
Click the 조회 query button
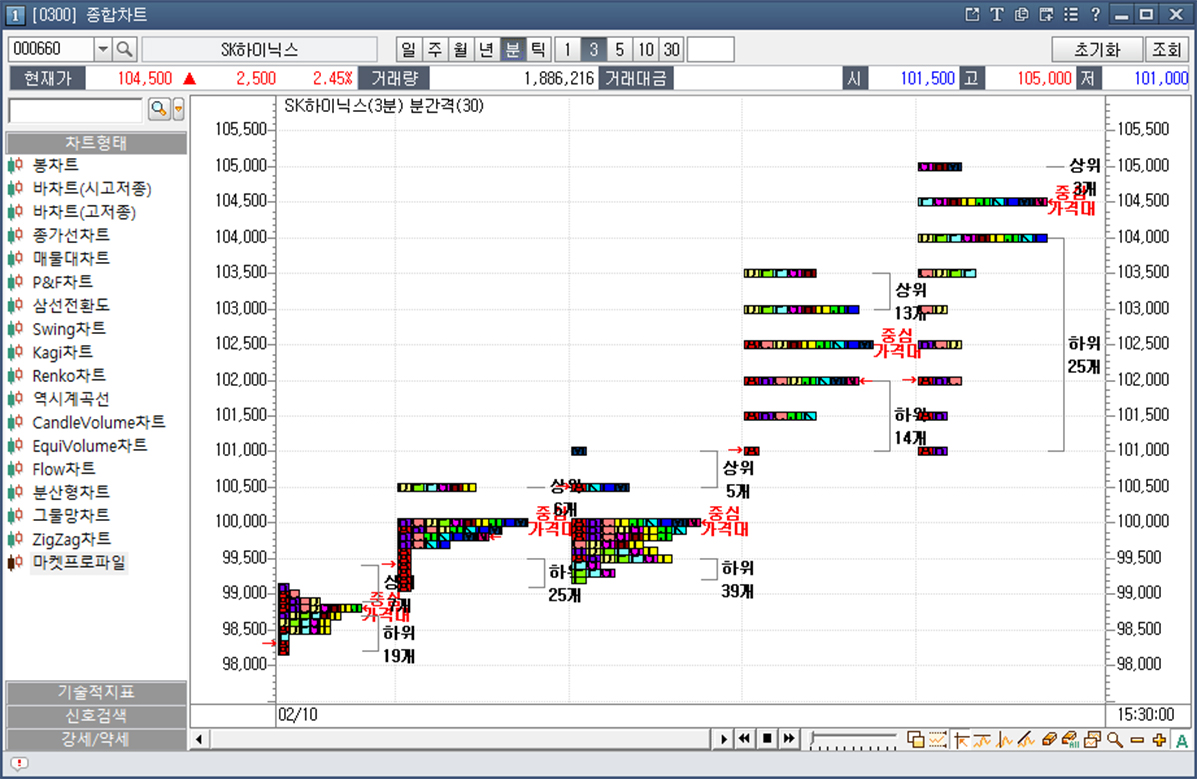coord(1166,50)
